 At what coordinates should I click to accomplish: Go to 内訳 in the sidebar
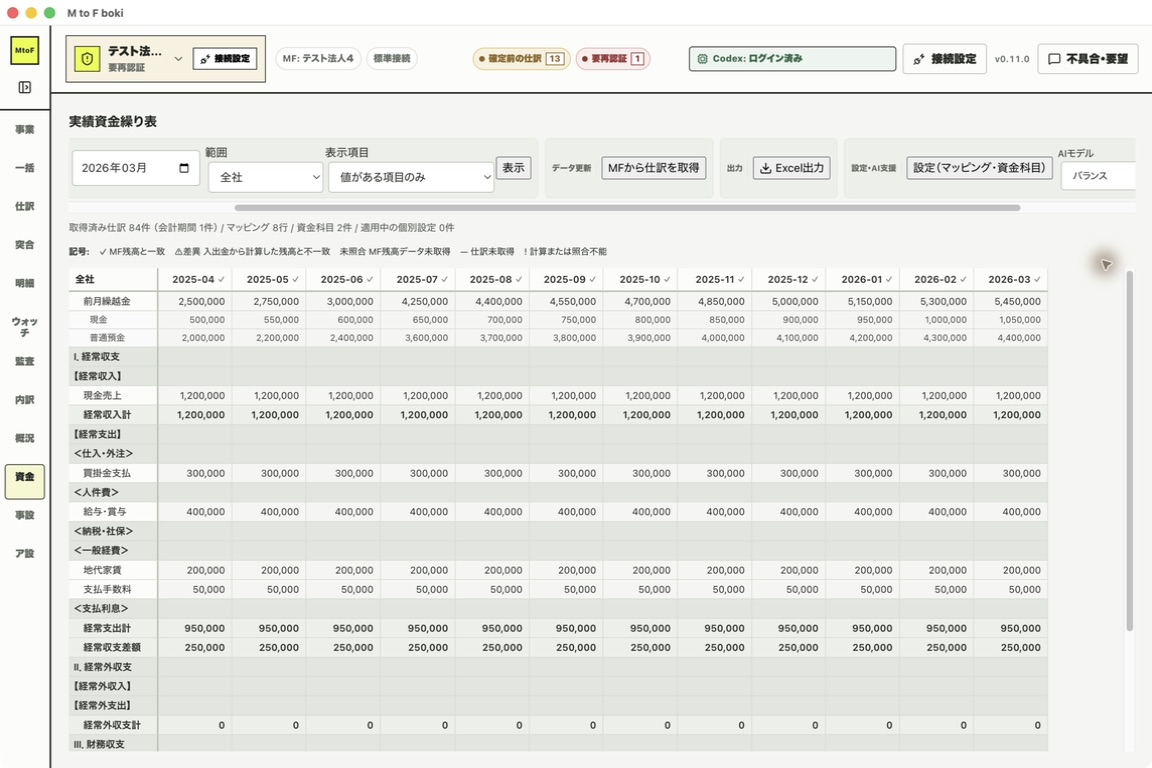pos(24,400)
